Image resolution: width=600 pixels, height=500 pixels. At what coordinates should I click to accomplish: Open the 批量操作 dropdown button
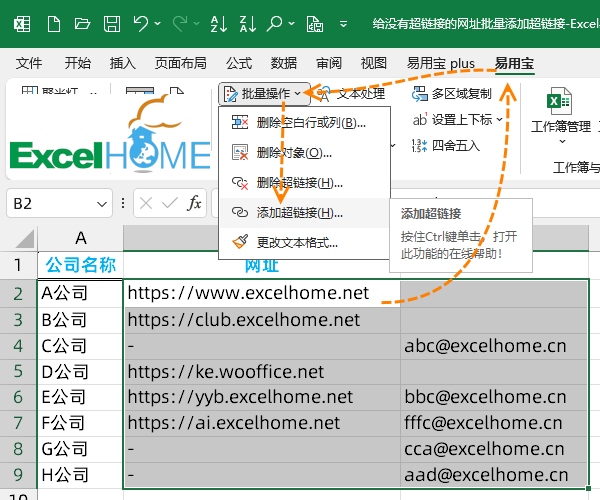(264, 93)
